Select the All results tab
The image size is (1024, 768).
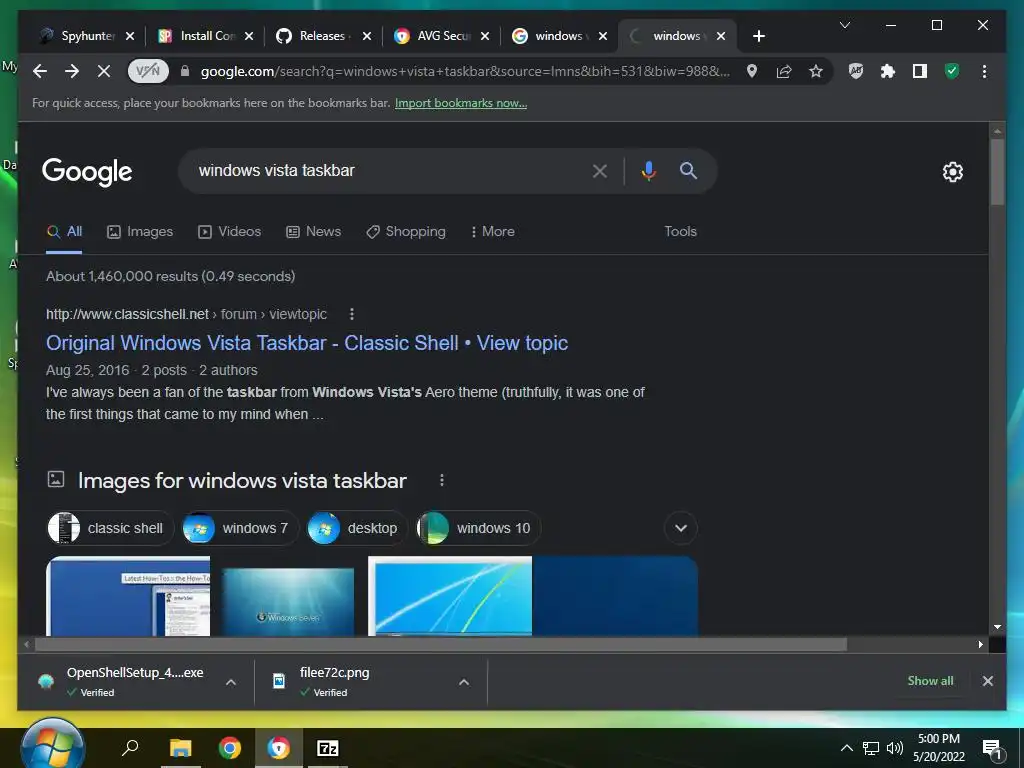click(x=65, y=232)
